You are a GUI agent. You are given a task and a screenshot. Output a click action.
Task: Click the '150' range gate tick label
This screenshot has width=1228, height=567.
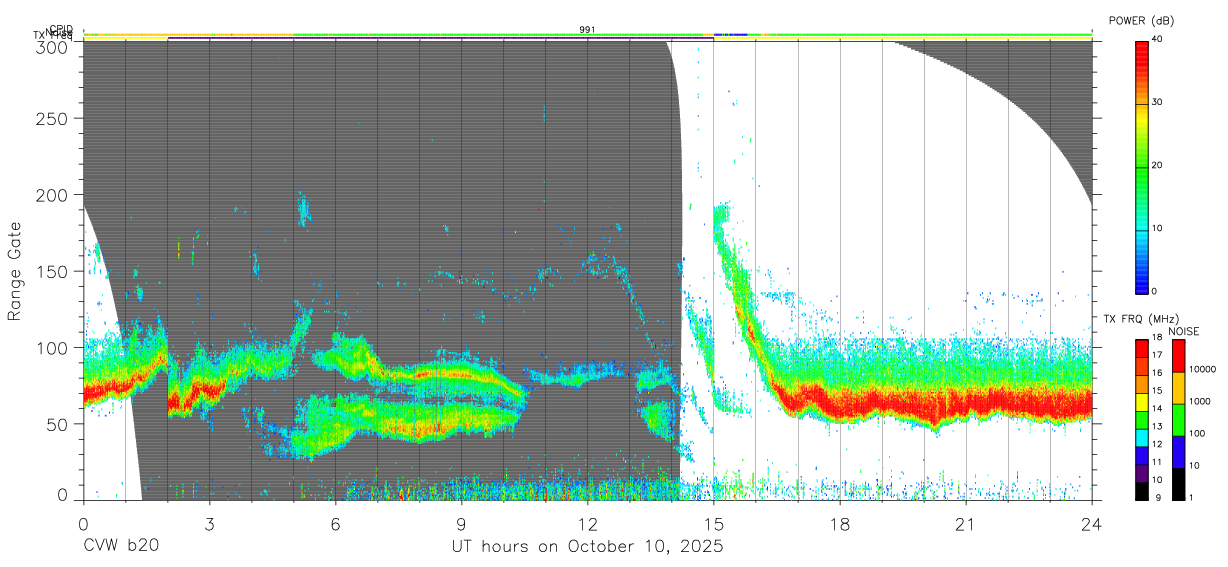54,271
